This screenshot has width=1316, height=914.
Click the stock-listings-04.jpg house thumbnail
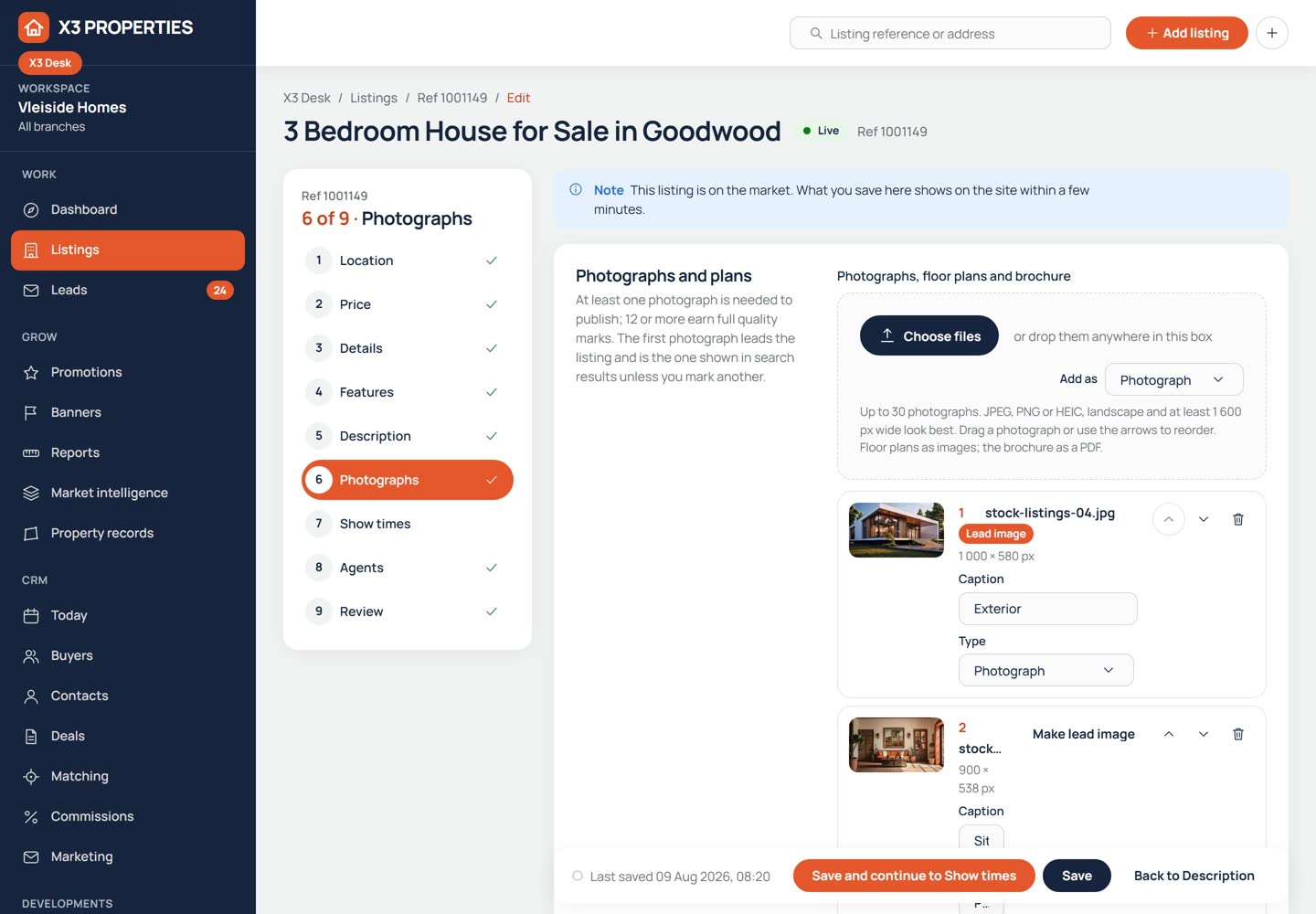[x=897, y=530]
